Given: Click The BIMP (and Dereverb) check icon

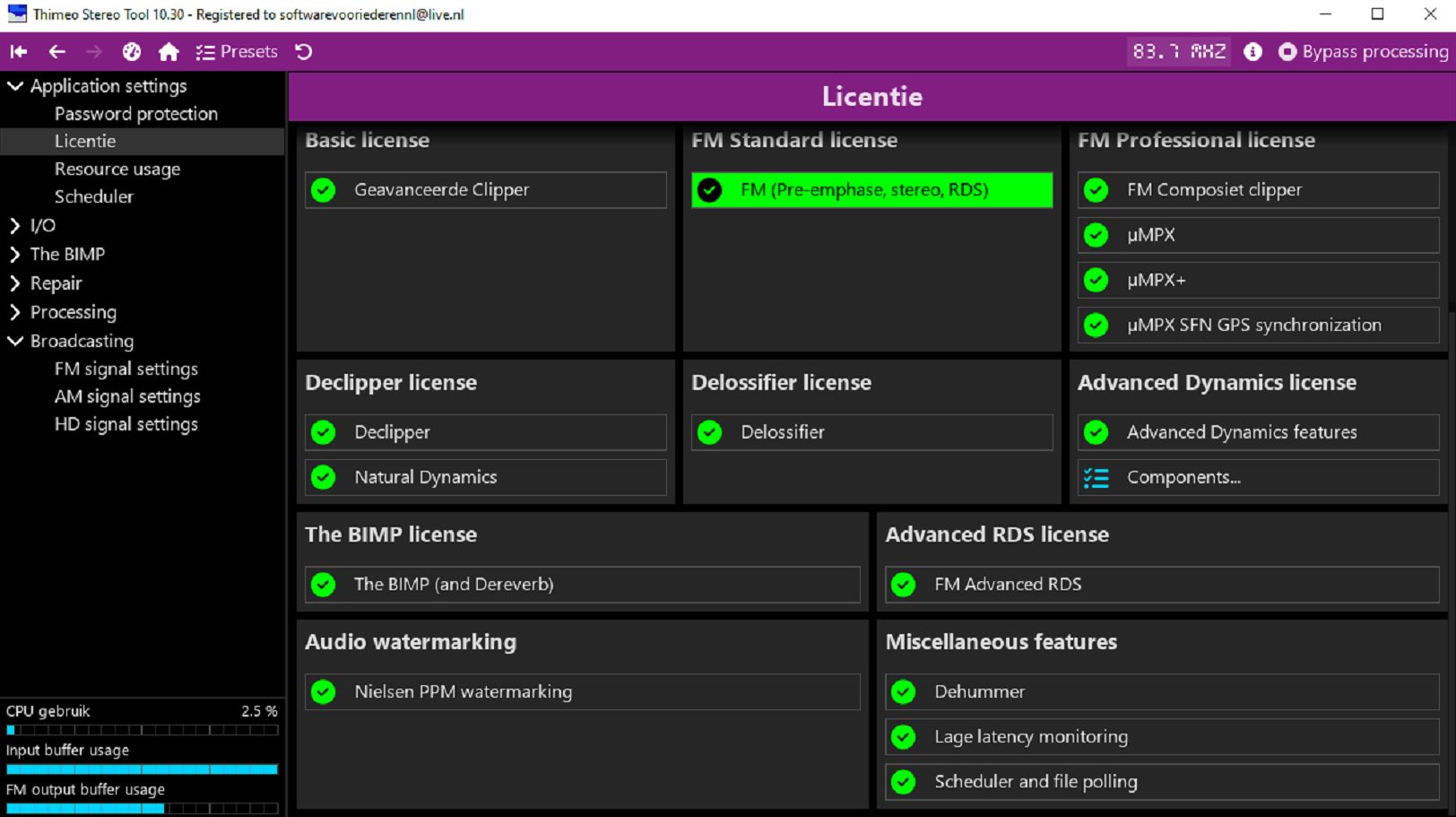Looking at the screenshot, I should [x=324, y=585].
